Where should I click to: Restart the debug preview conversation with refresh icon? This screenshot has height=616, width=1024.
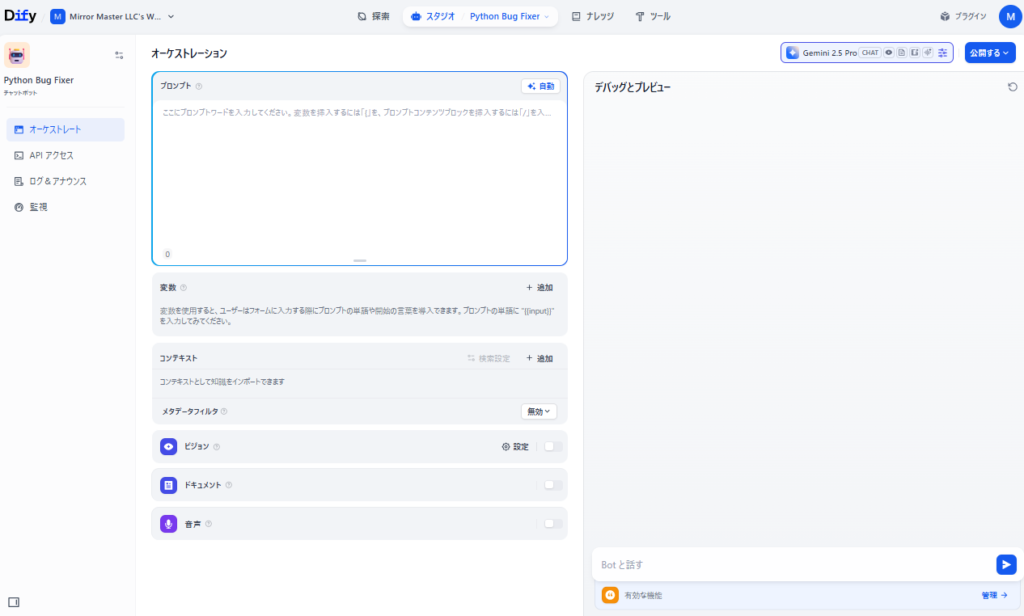[x=1012, y=88]
